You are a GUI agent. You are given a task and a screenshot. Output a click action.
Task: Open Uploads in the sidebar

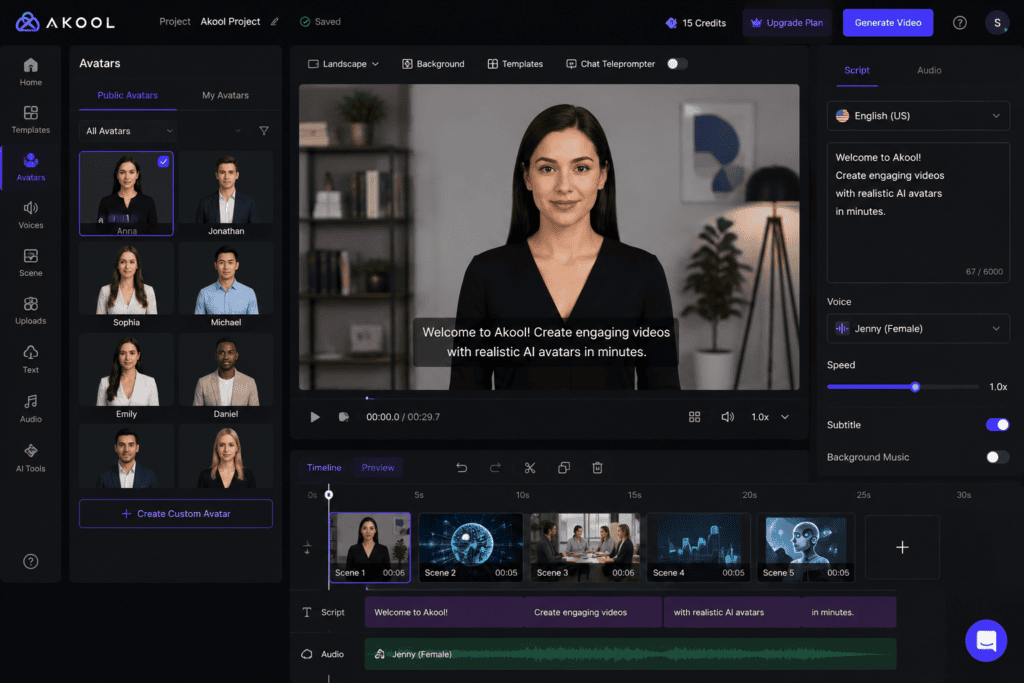[31, 311]
